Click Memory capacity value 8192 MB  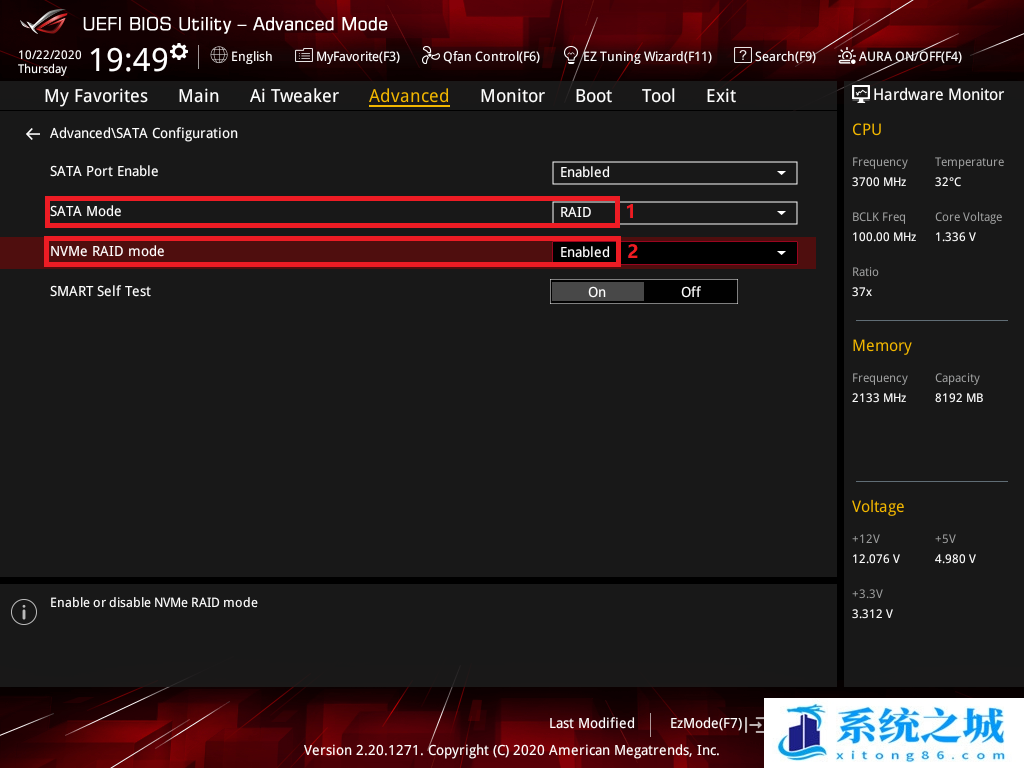click(x=959, y=398)
